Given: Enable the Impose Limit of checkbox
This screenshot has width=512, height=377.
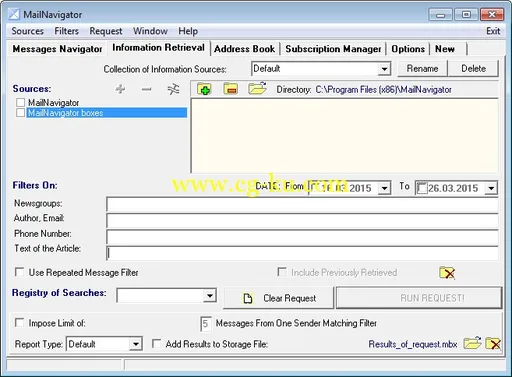Looking at the screenshot, I should click(x=19, y=323).
